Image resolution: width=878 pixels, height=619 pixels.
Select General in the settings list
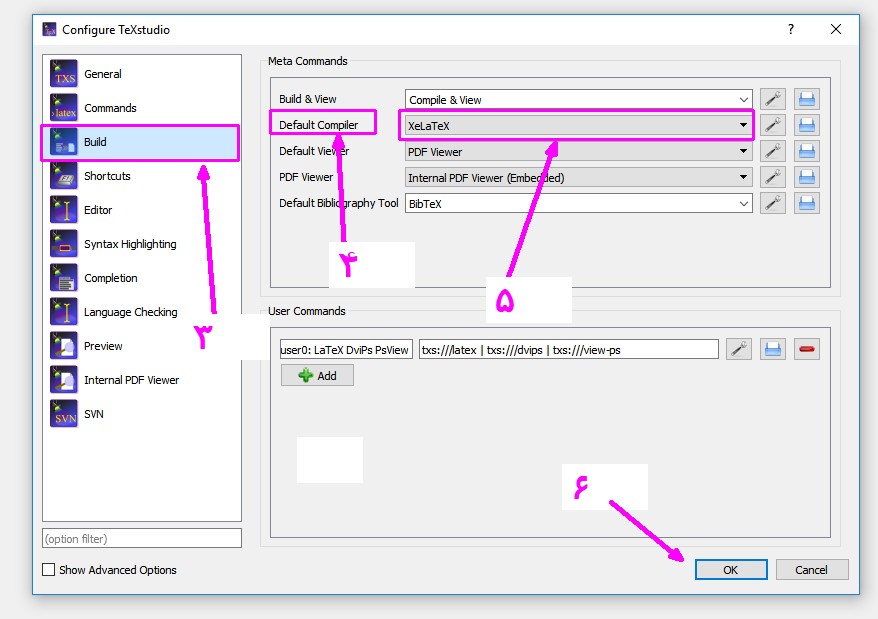point(142,74)
